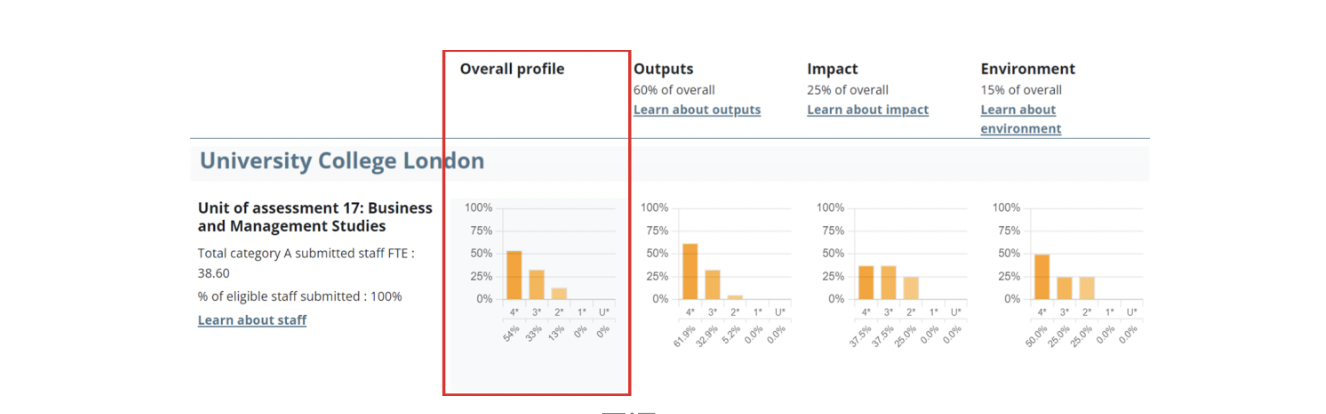1326x414 pixels.
Task: Click the 2* bar in Environment chart
Action: [x=1087, y=288]
